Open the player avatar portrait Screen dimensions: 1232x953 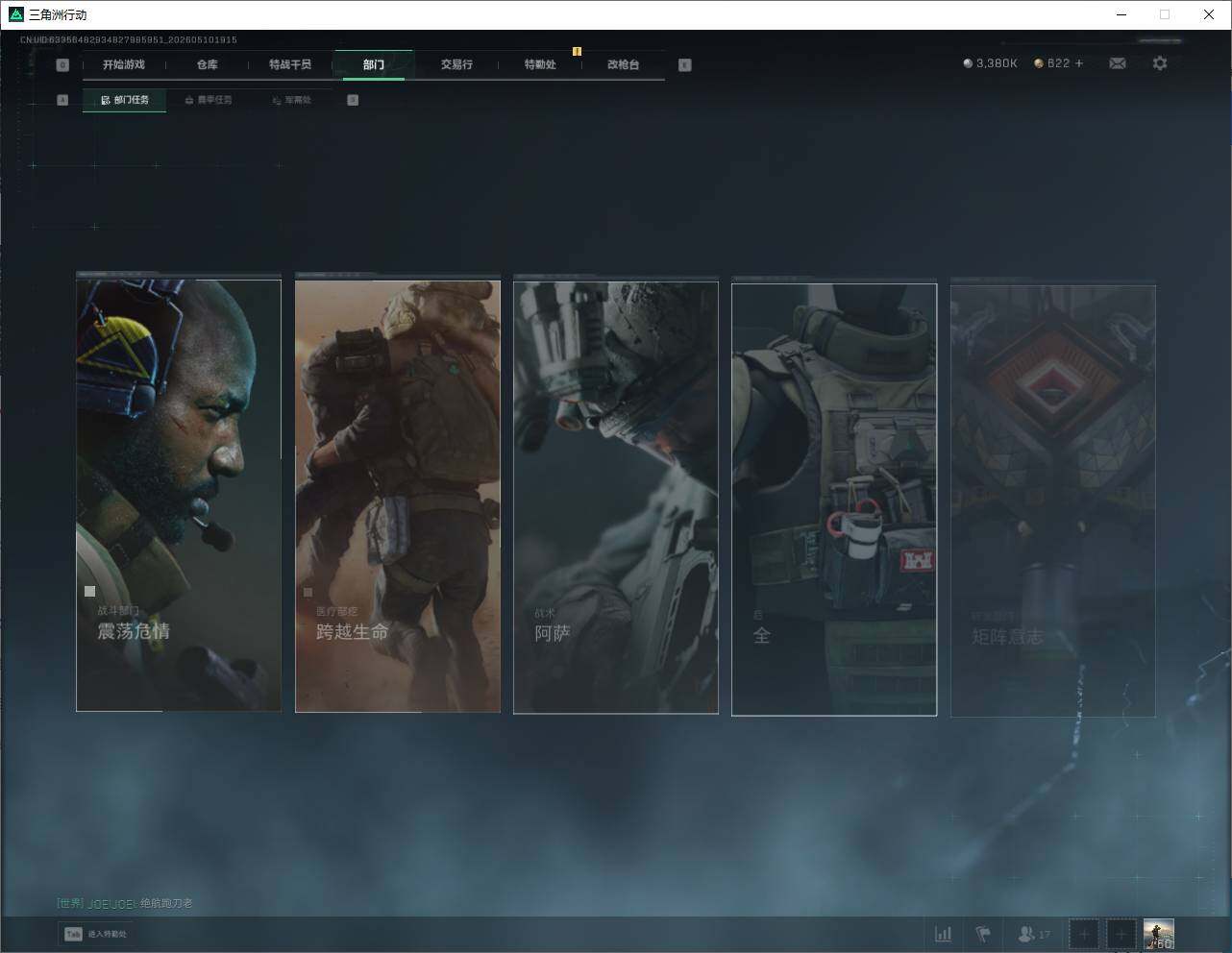1159,934
